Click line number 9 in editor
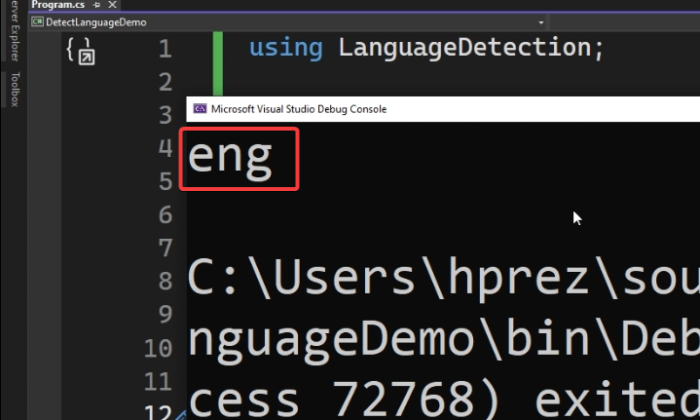 (x=165, y=314)
